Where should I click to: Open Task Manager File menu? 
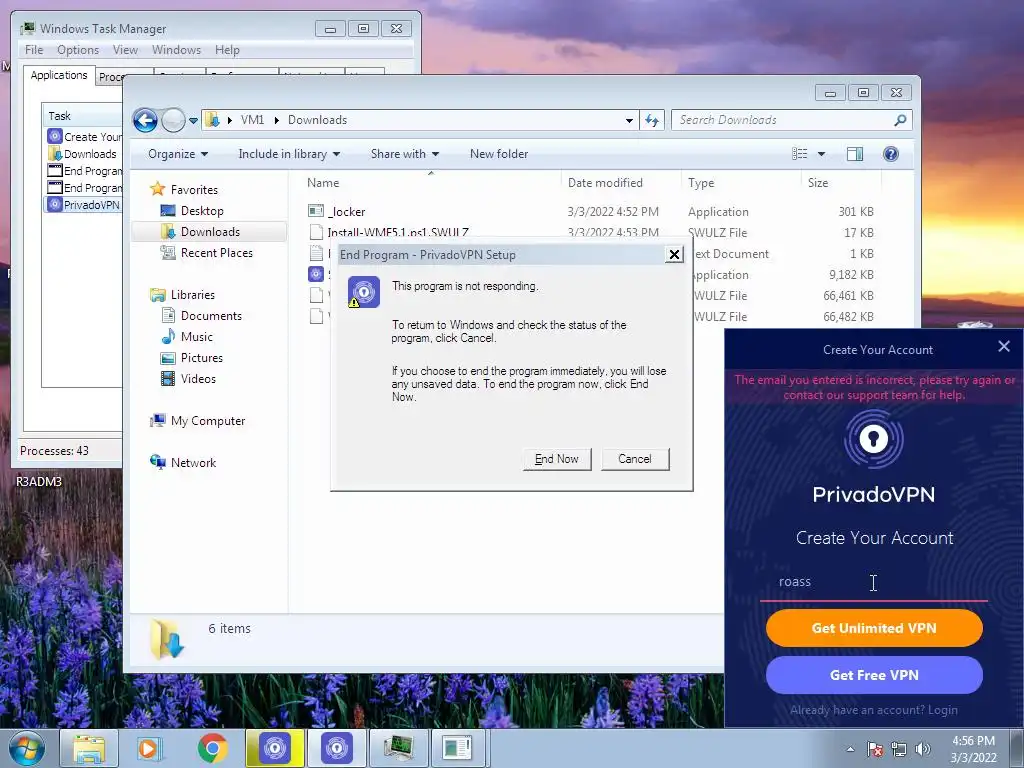(34, 50)
